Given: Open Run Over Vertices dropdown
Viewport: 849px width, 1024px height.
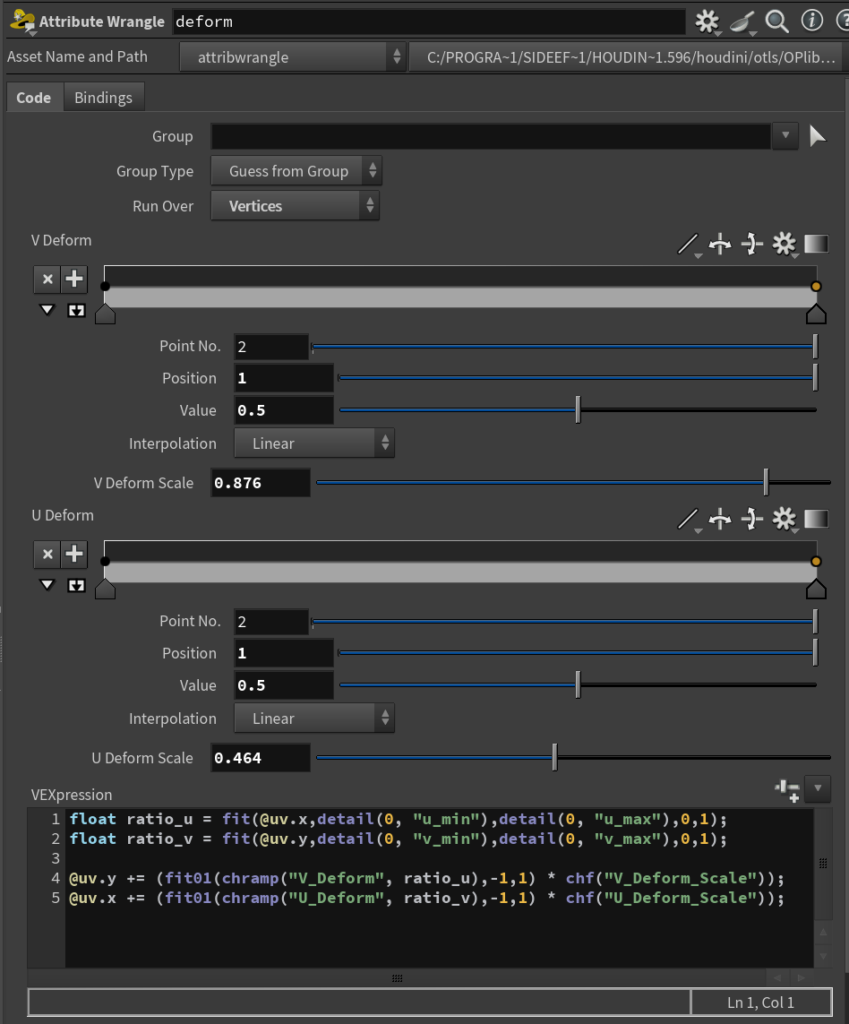Looking at the screenshot, I should pyautogui.click(x=296, y=207).
